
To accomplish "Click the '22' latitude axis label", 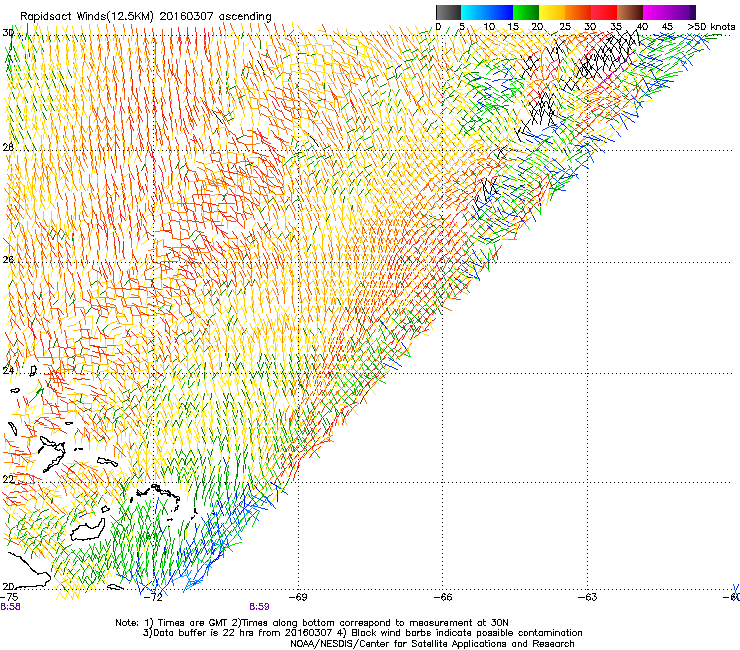I will tap(8, 479).
